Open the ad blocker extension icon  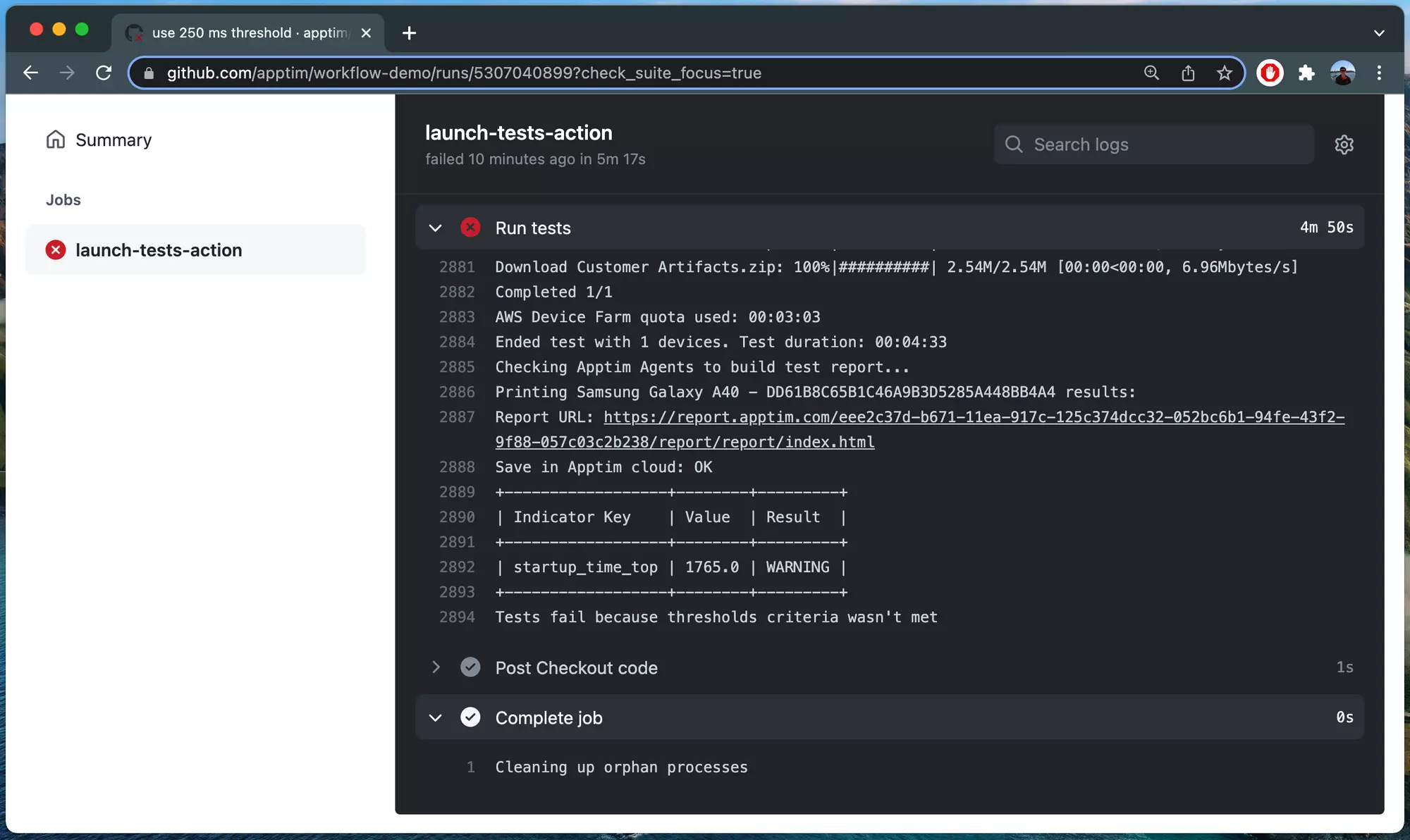click(1270, 73)
